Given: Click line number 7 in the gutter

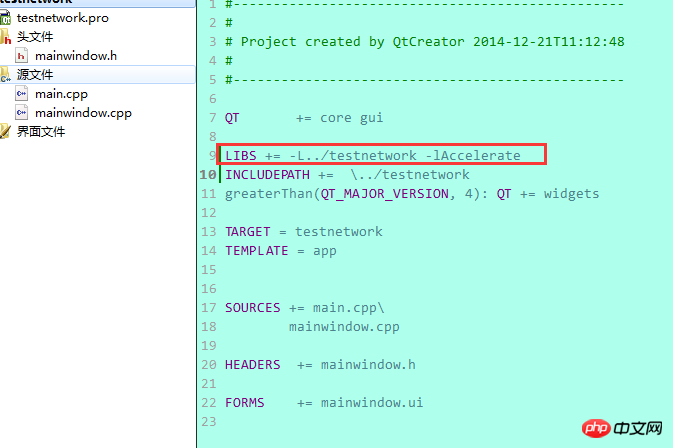Looking at the screenshot, I should (213, 118).
